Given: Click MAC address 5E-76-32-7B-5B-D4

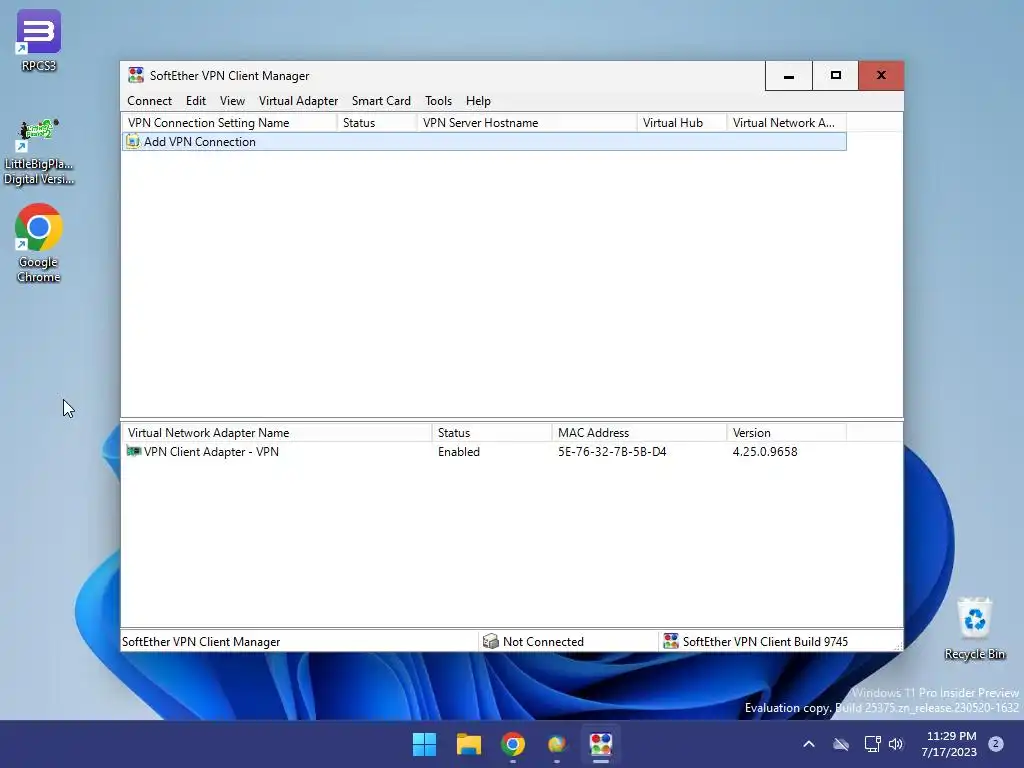Looking at the screenshot, I should [612, 452].
